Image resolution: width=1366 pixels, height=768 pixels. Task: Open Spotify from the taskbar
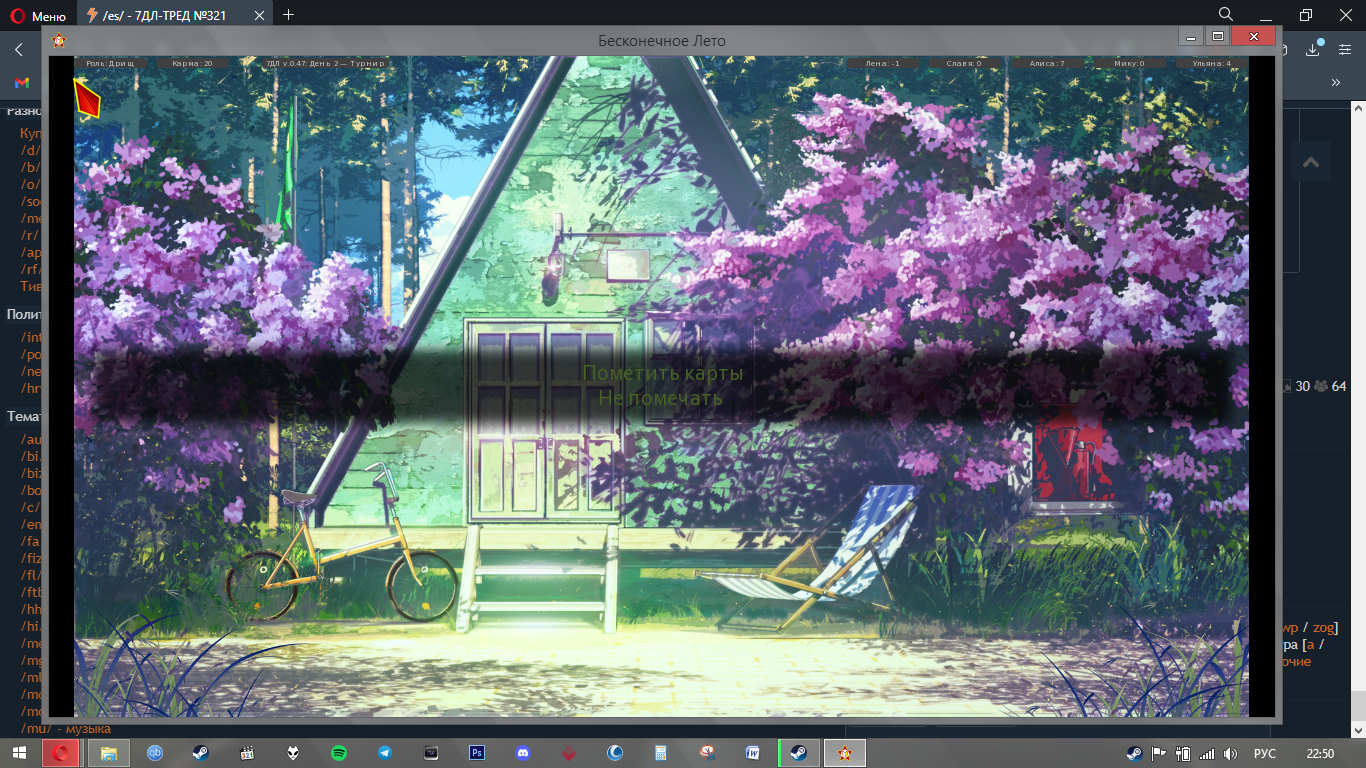tap(339, 753)
